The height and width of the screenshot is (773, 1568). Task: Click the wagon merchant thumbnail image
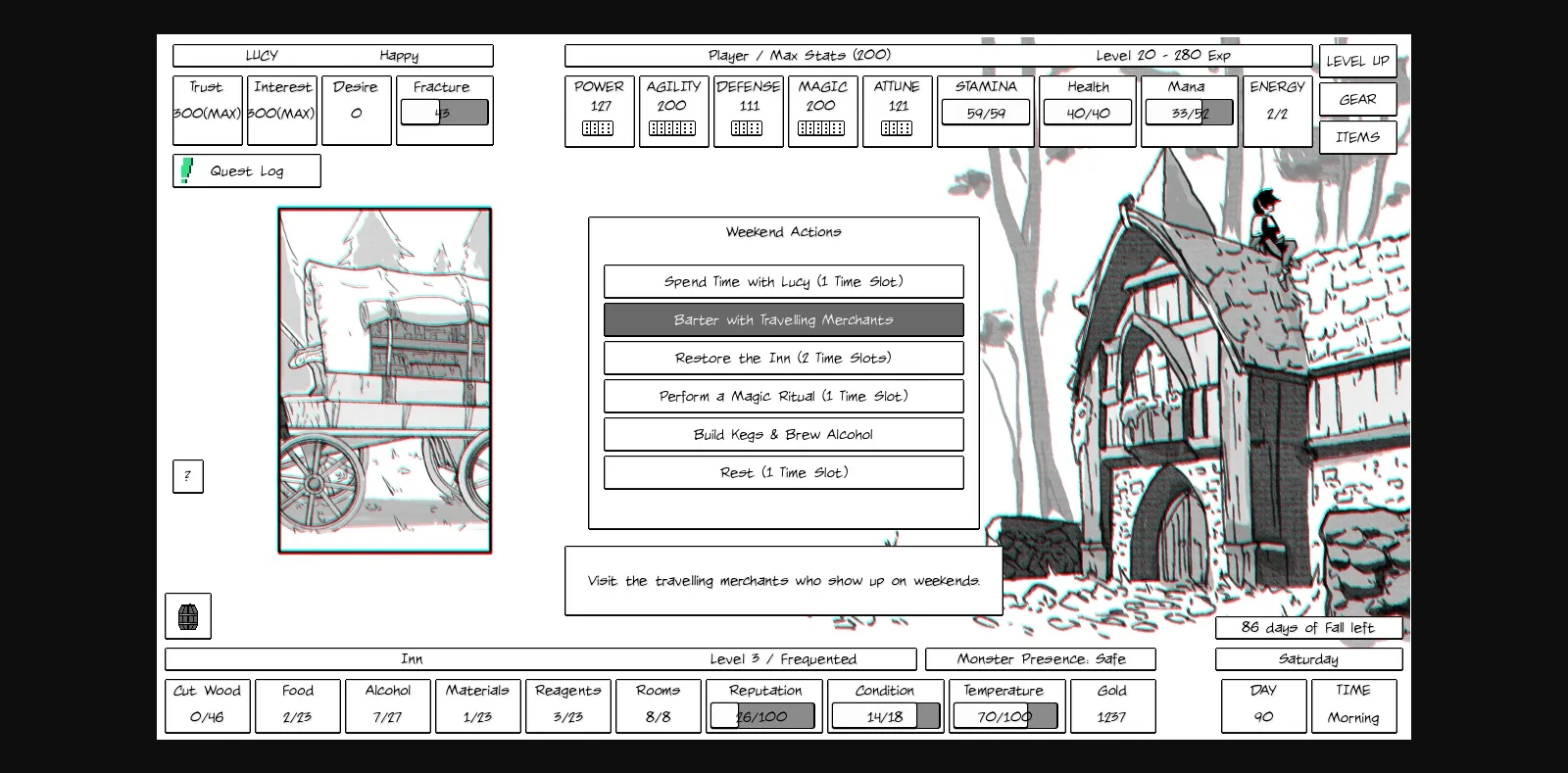(x=385, y=380)
